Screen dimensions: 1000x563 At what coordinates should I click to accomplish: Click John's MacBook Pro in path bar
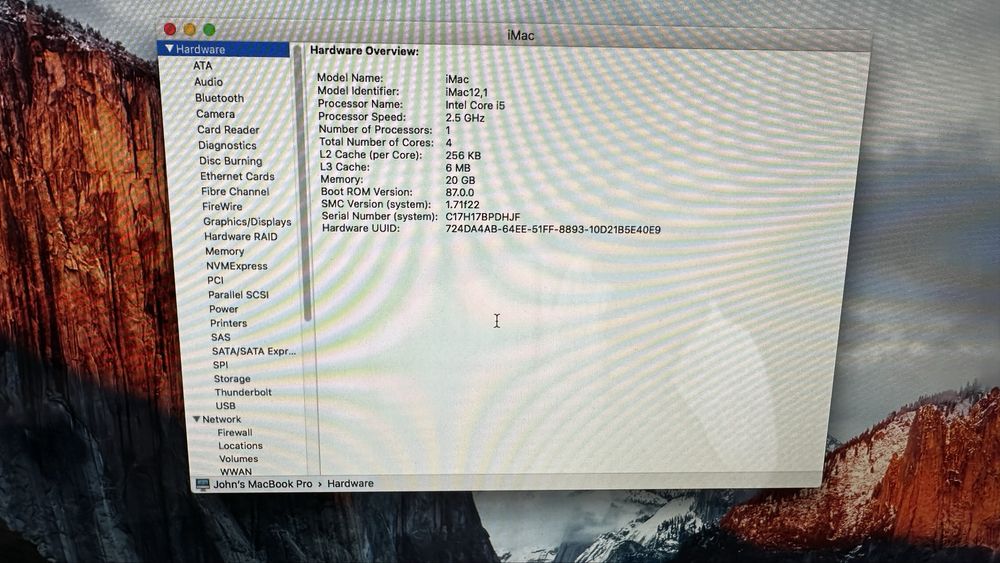pos(263,484)
